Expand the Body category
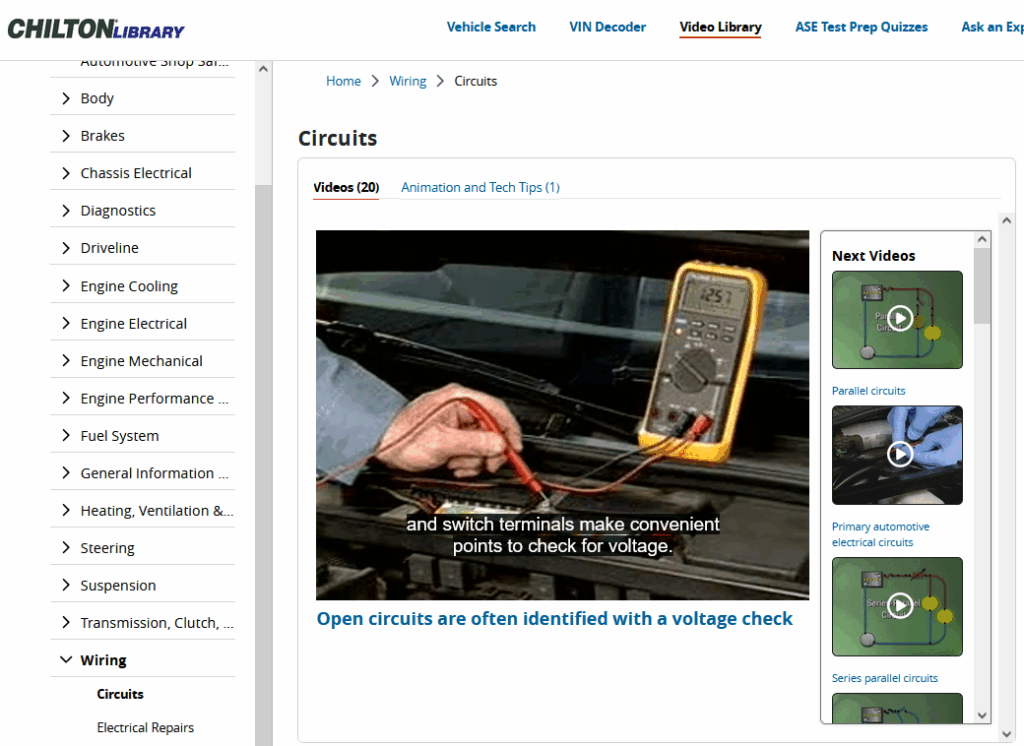Viewport: 1024px width, 746px height. pos(66,98)
